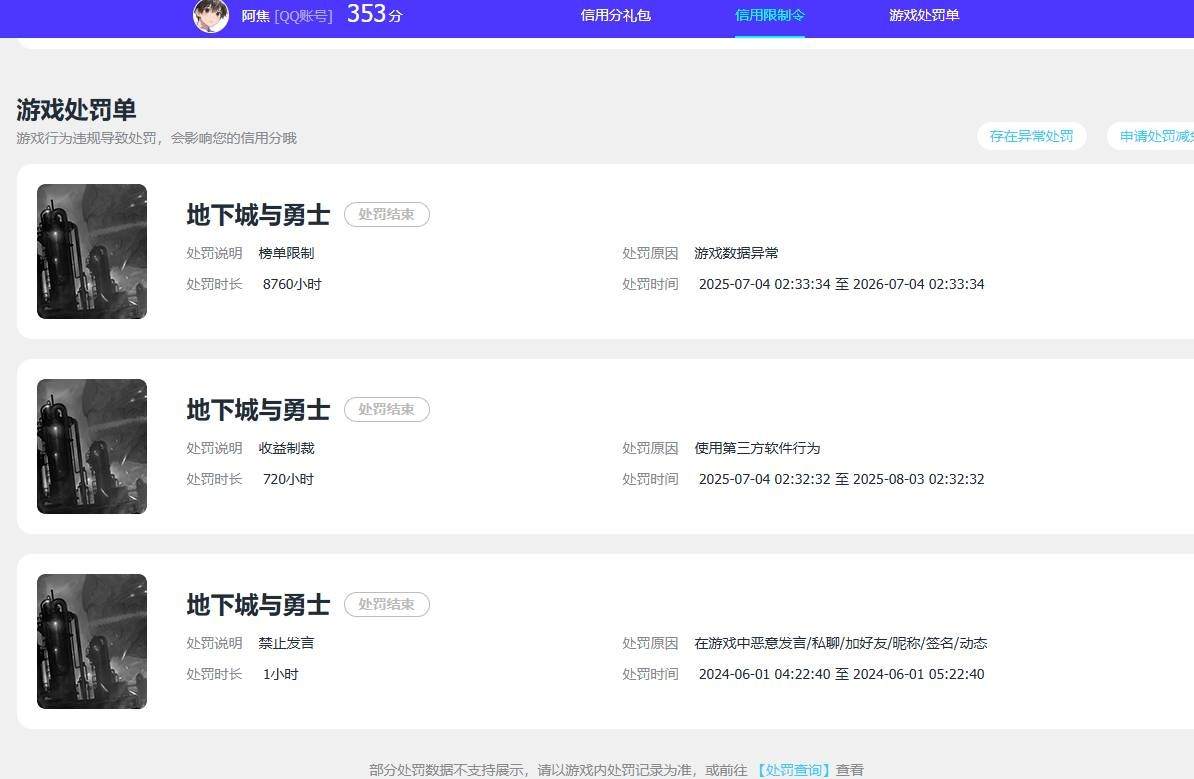Click the 榜单限制 text
Viewport: 1194px width, 779px height.
coord(286,254)
